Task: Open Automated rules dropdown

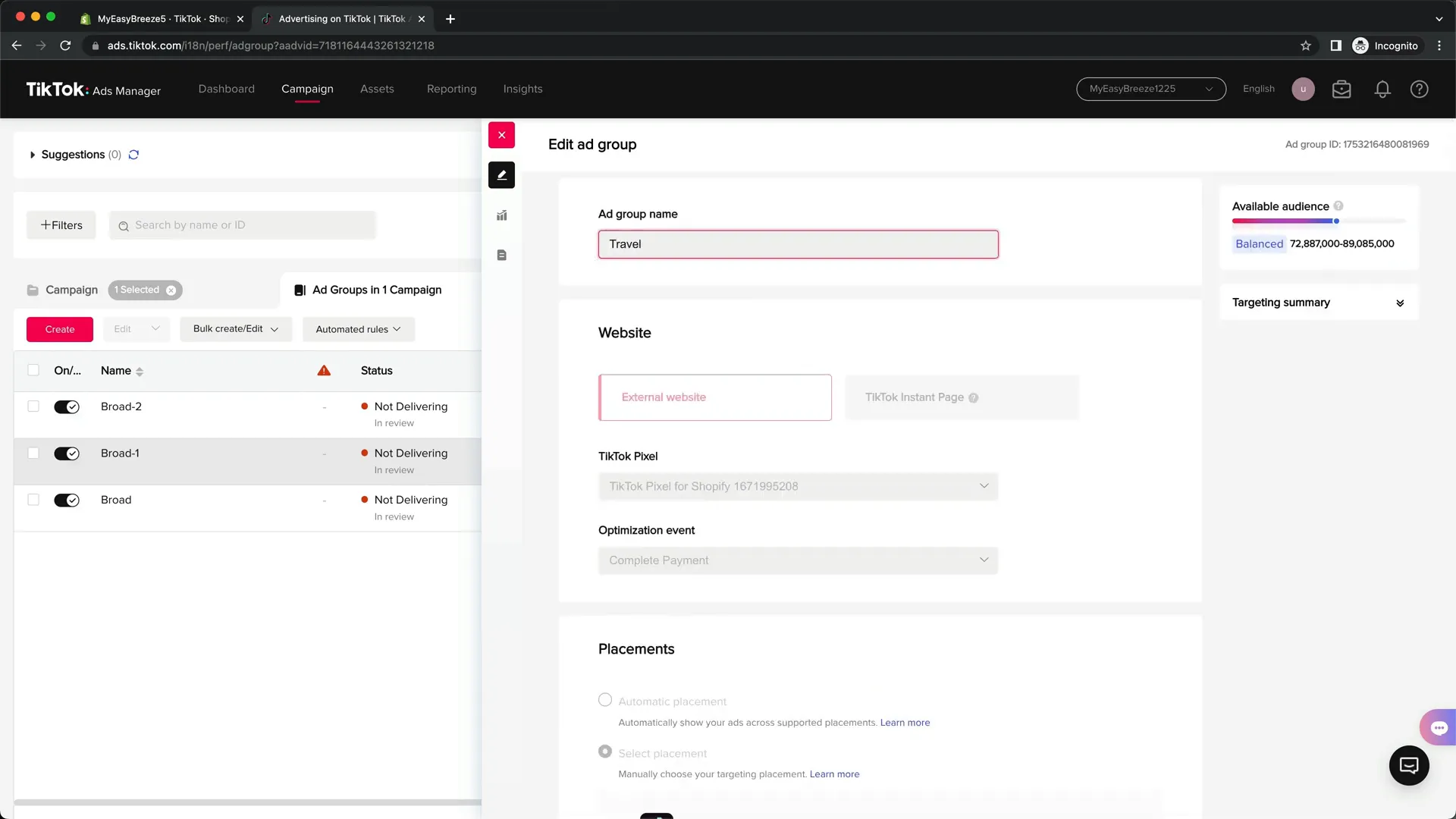Action: (359, 329)
